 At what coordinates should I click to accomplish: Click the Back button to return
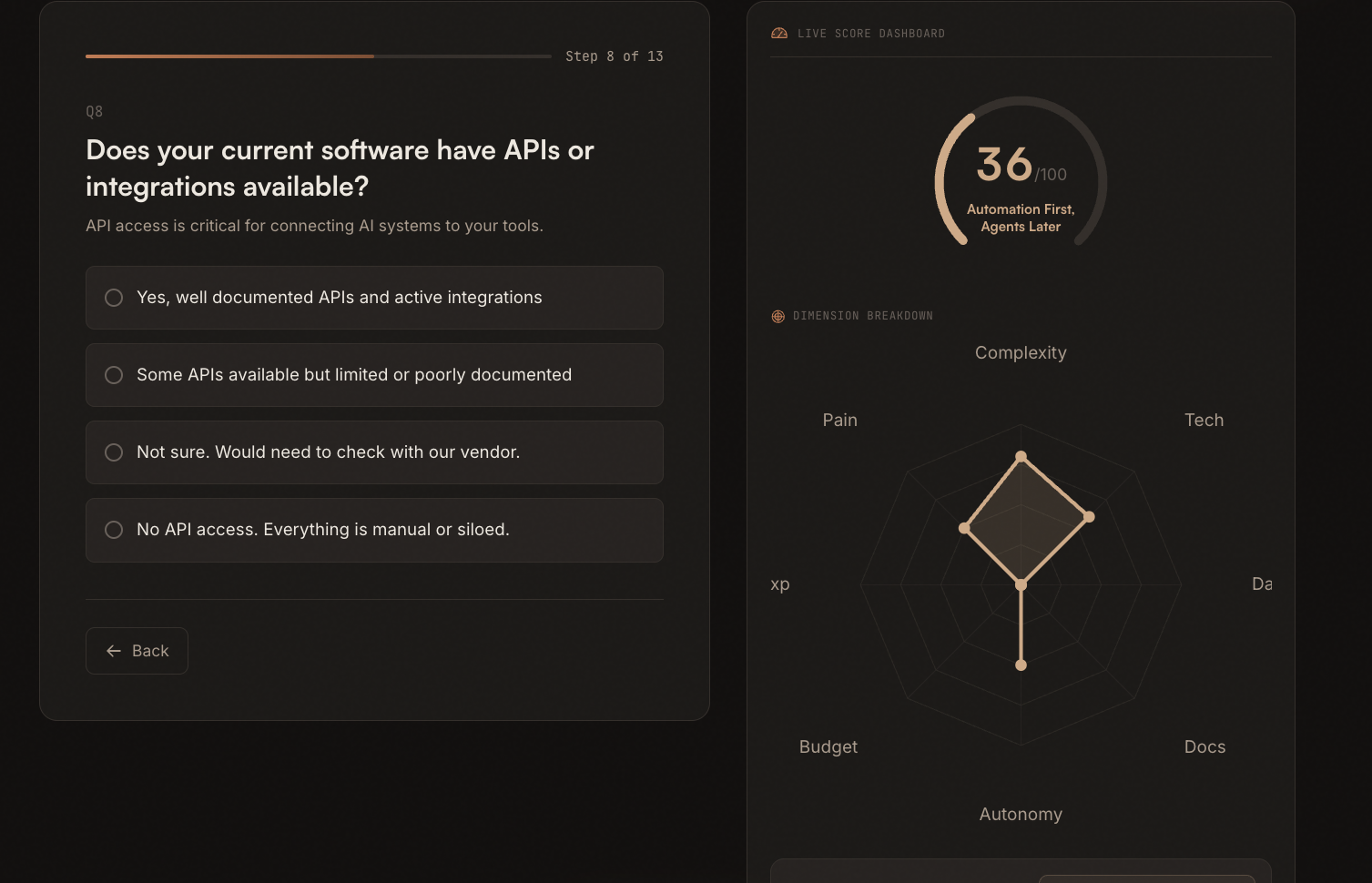pos(137,651)
